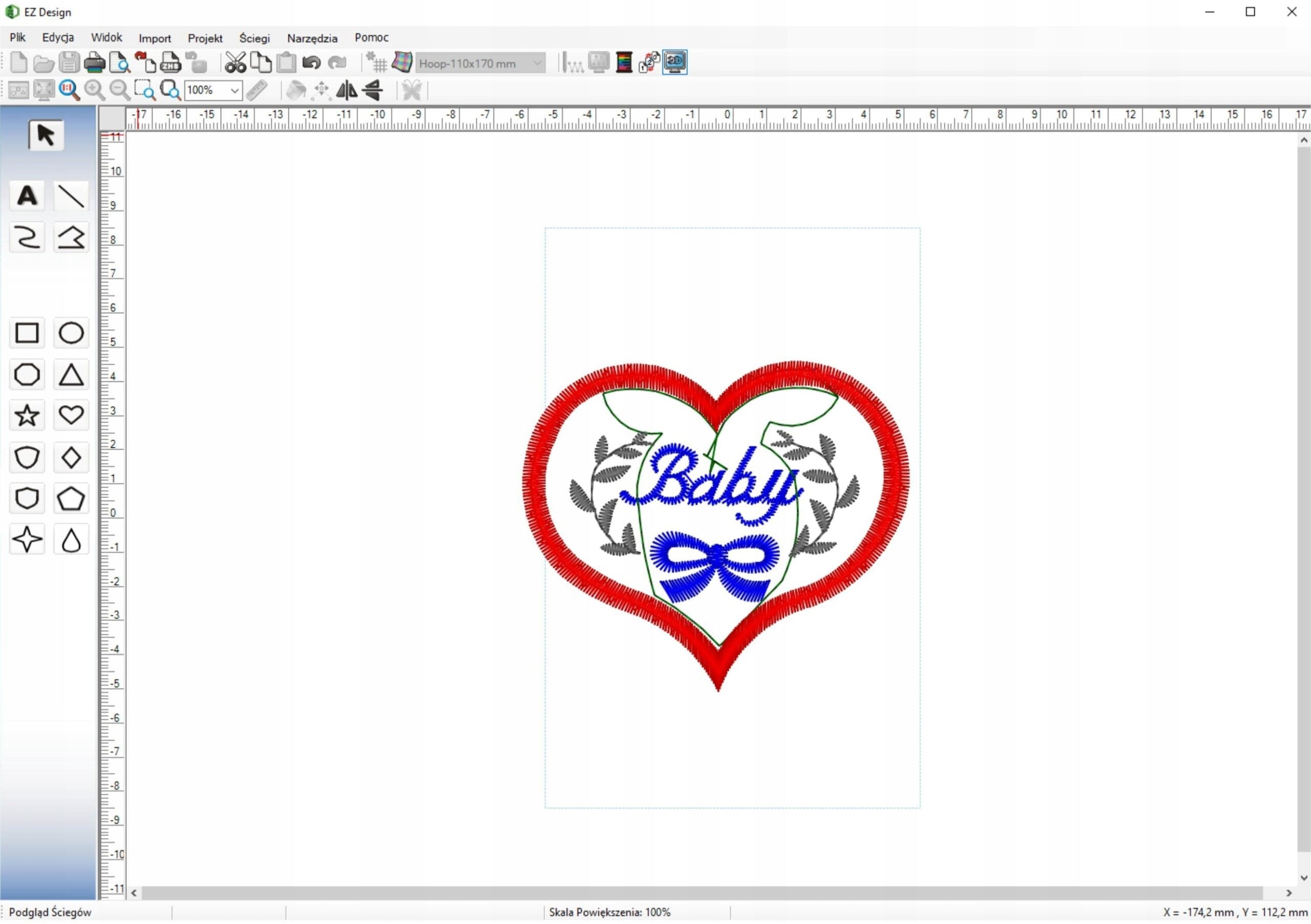Open the Ściegi menu

pos(254,38)
